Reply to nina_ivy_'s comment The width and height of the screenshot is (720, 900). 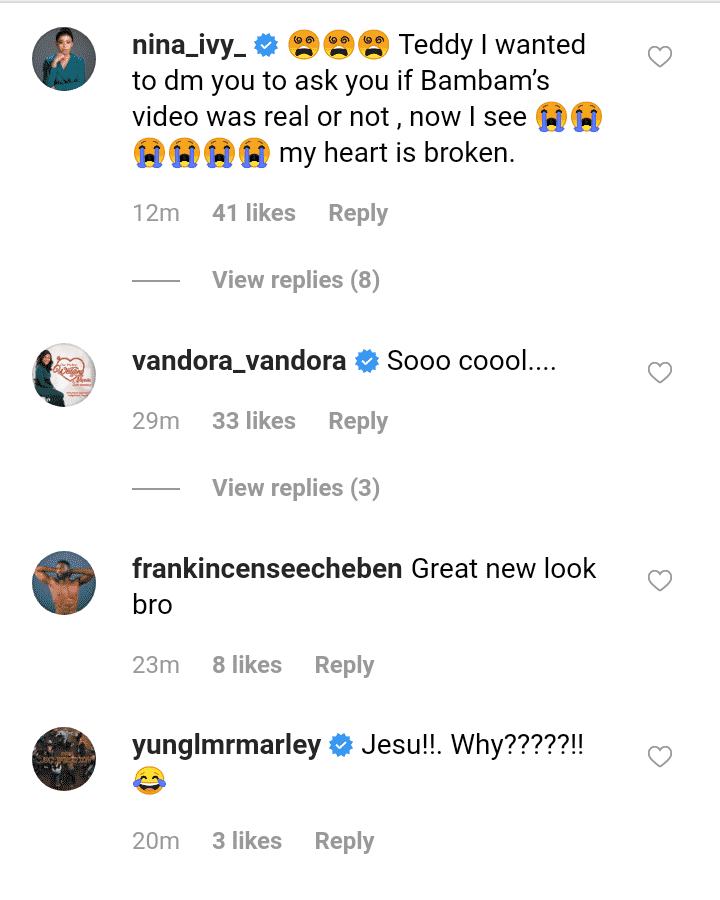(358, 213)
